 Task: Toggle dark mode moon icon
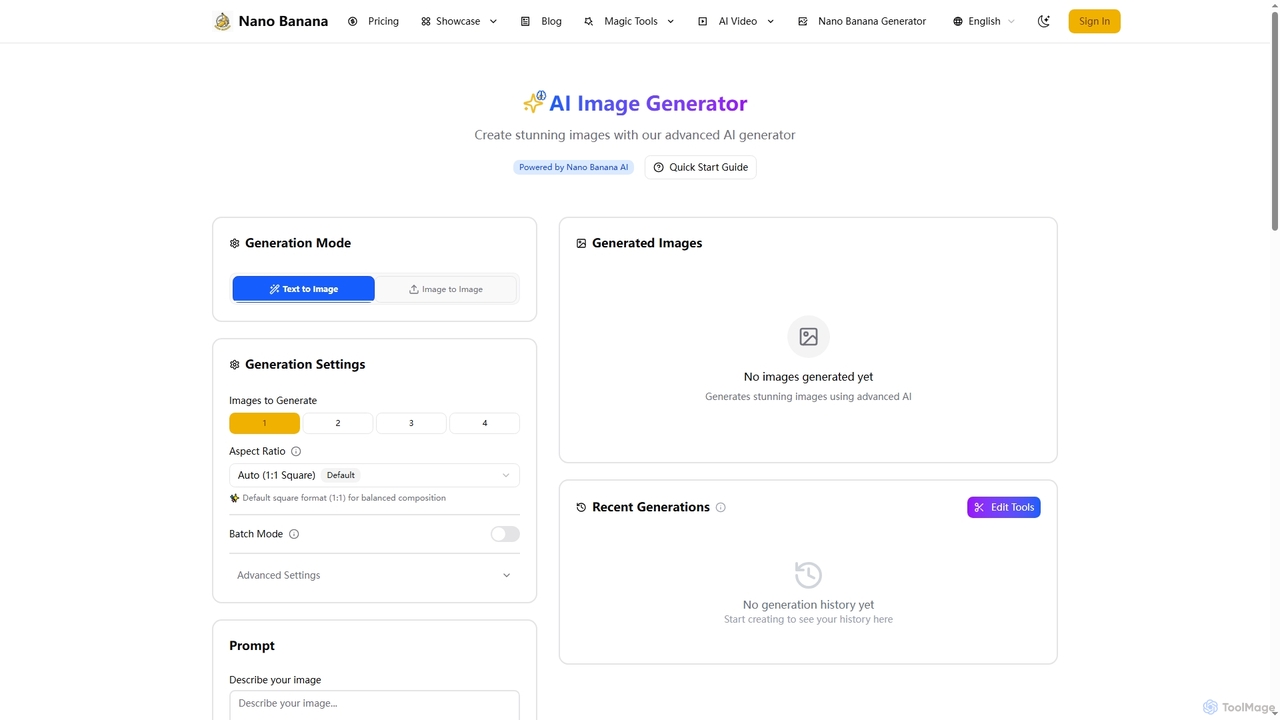1044,21
